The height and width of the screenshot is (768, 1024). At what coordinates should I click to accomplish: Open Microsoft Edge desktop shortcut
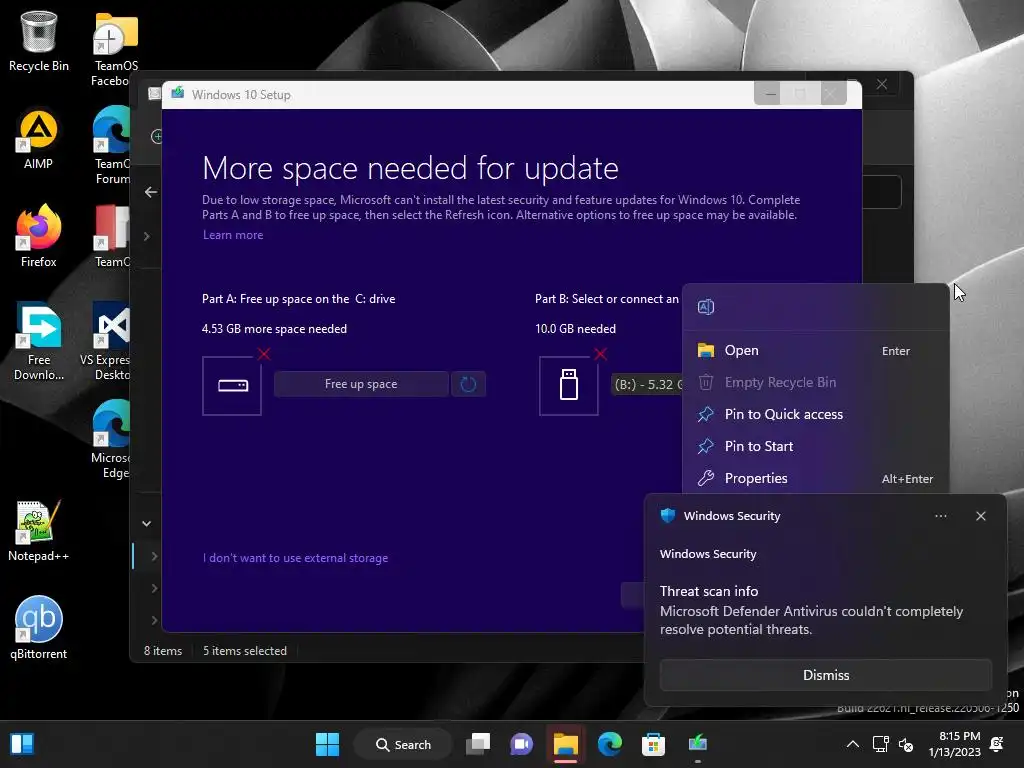click(x=111, y=439)
